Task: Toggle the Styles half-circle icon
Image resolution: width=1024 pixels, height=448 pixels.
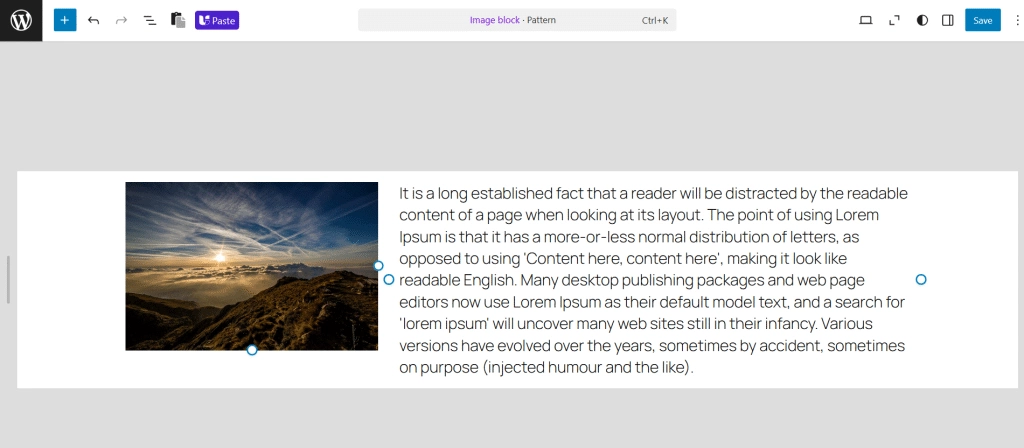Action: 922,20
